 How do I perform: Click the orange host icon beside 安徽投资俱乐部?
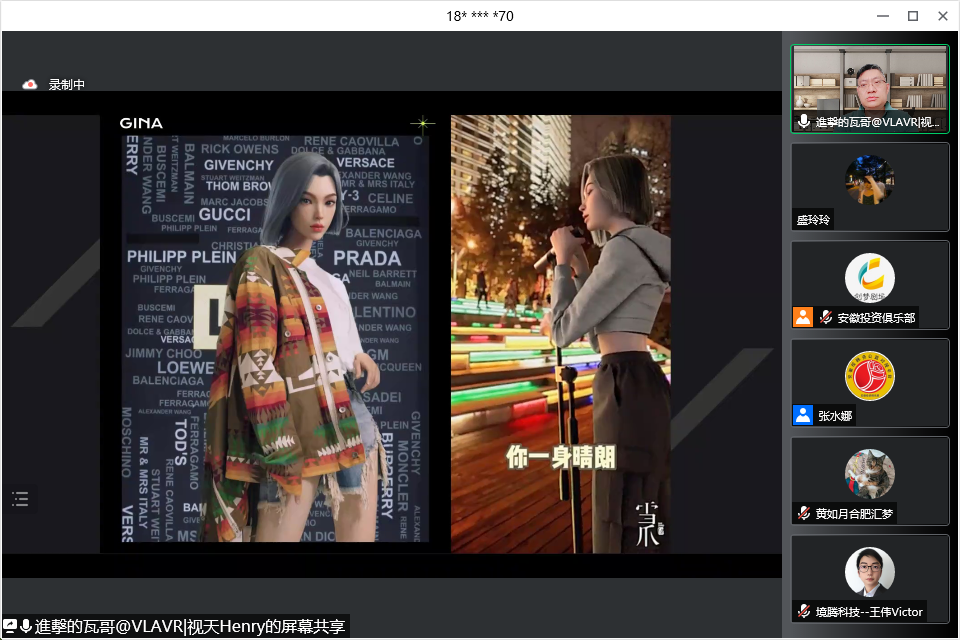803,317
